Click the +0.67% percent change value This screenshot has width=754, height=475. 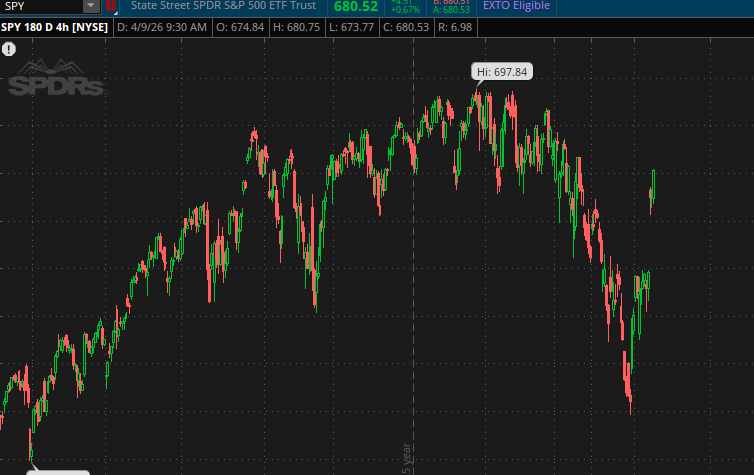click(405, 10)
